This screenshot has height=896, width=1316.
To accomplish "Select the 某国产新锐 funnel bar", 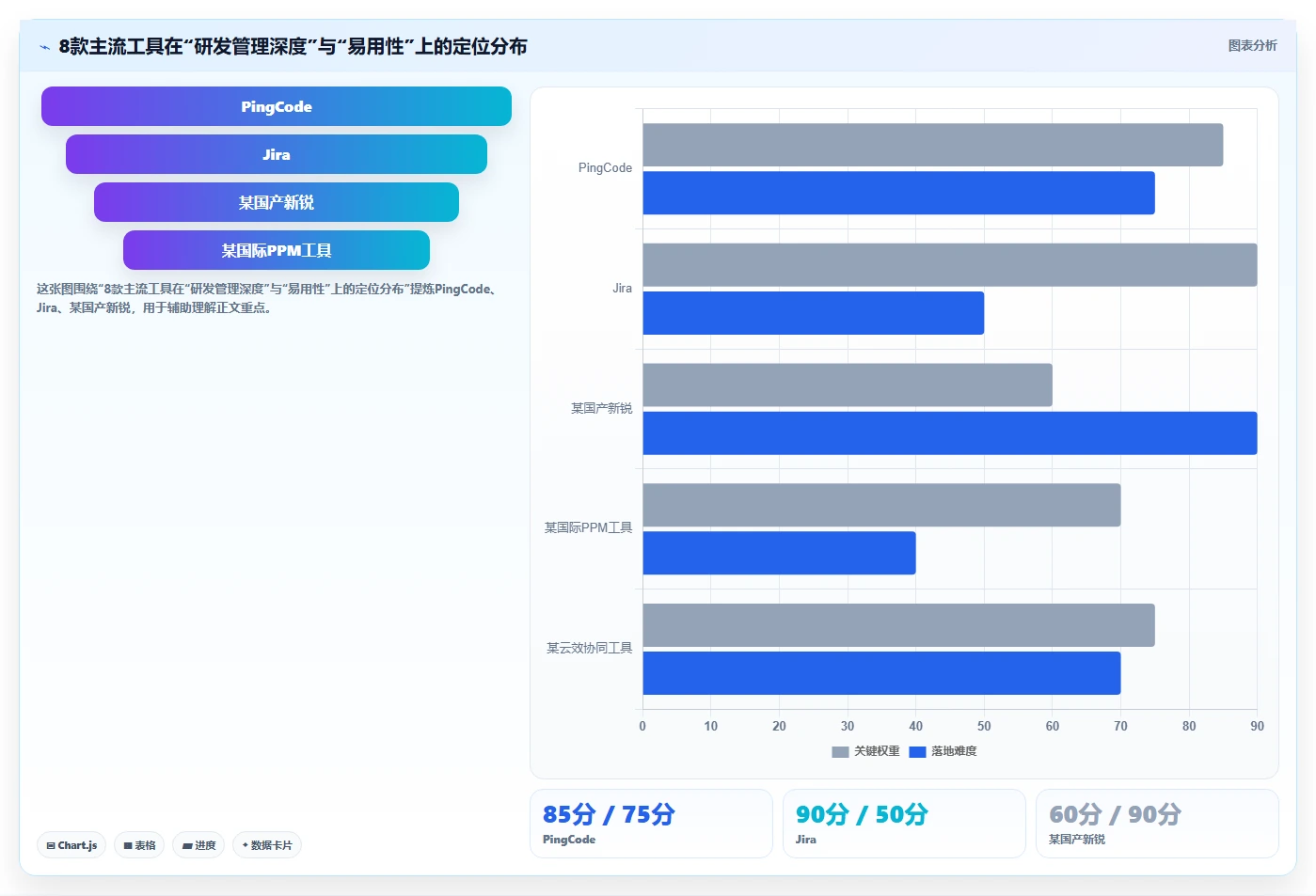I will point(277,202).
